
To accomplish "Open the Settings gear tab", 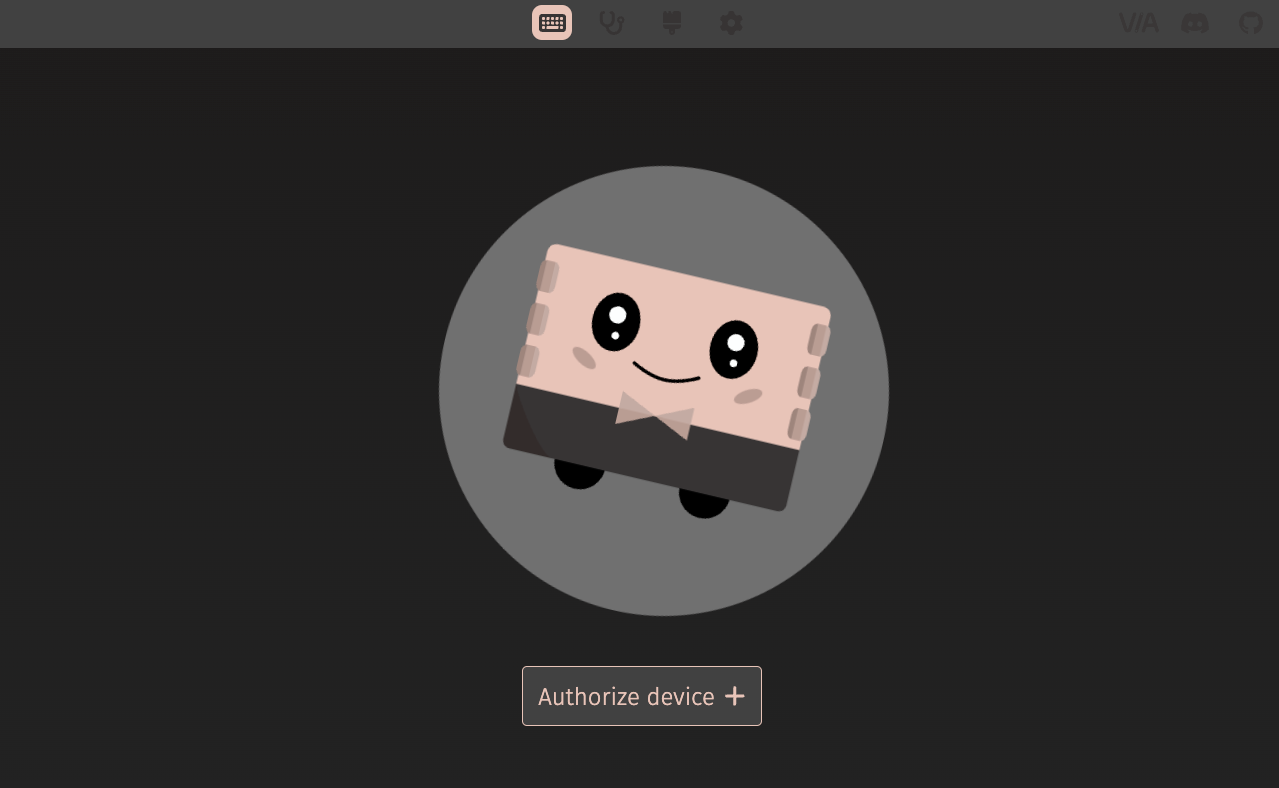I will (x=732, y=23).
